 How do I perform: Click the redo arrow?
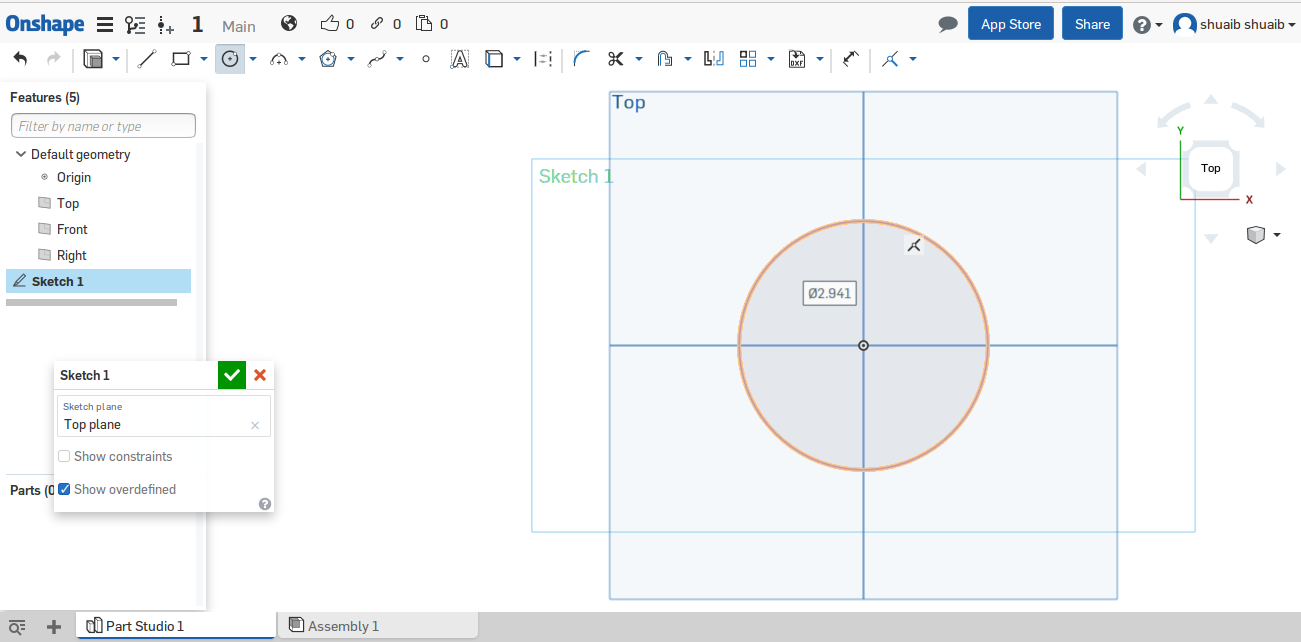pos(54,59)
